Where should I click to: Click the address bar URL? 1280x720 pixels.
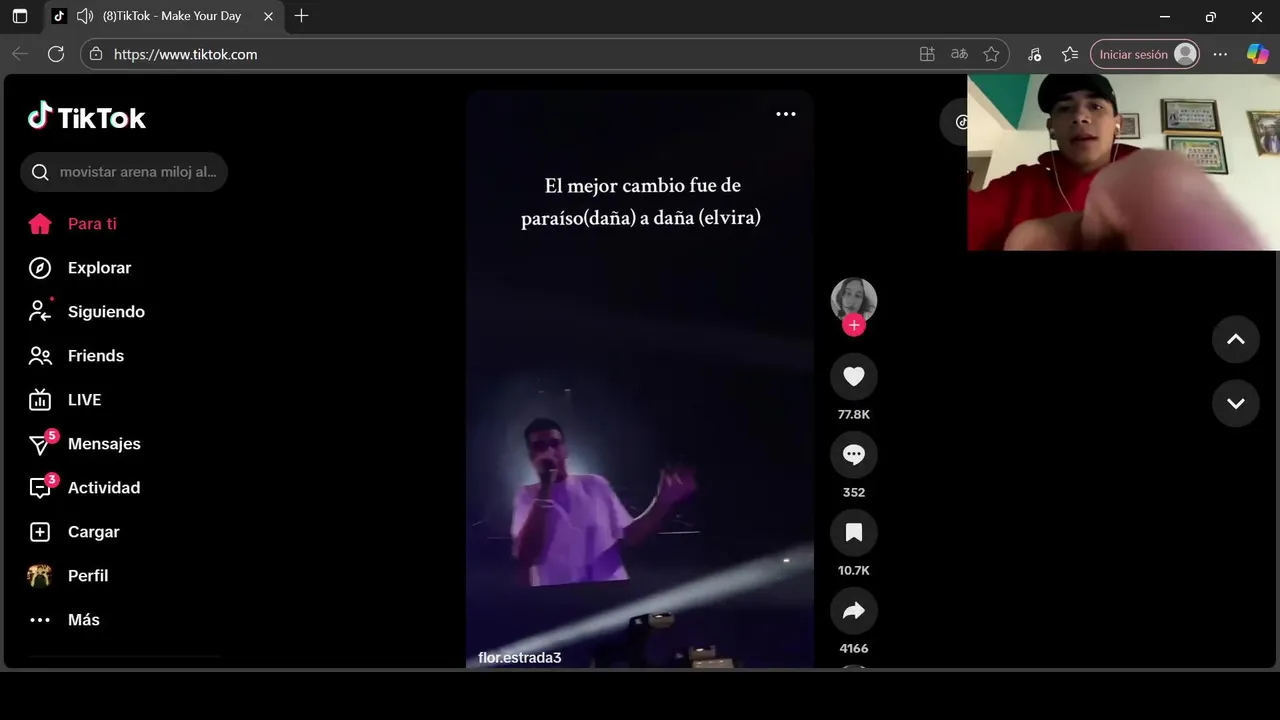tap(186, 54)
